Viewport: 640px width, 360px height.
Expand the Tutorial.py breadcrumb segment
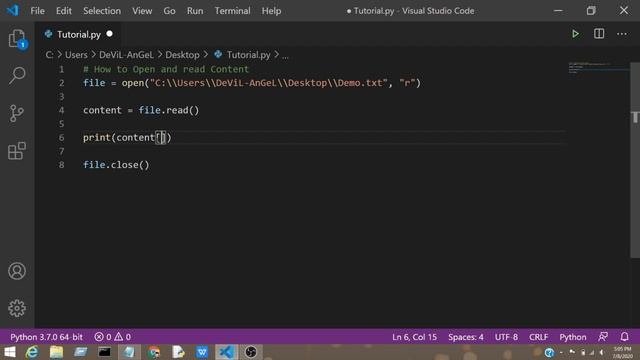coord(248,55)
